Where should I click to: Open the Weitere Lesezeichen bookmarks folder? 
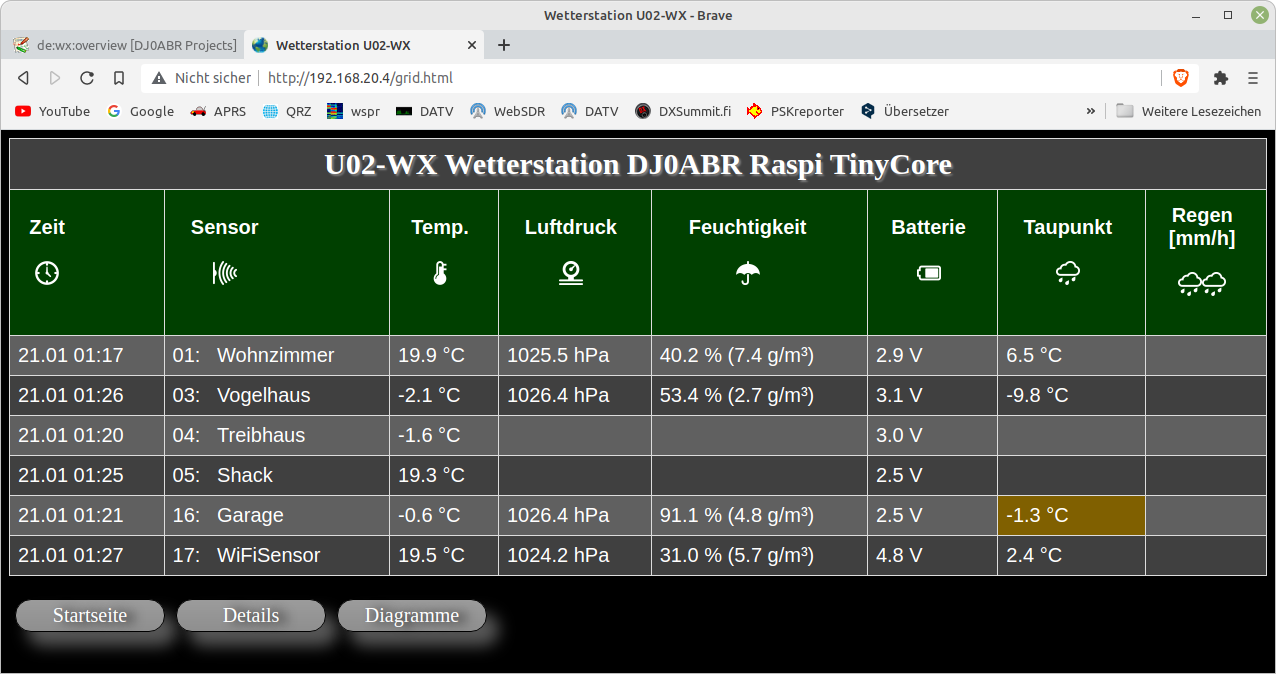click(x=1190, y=111)
